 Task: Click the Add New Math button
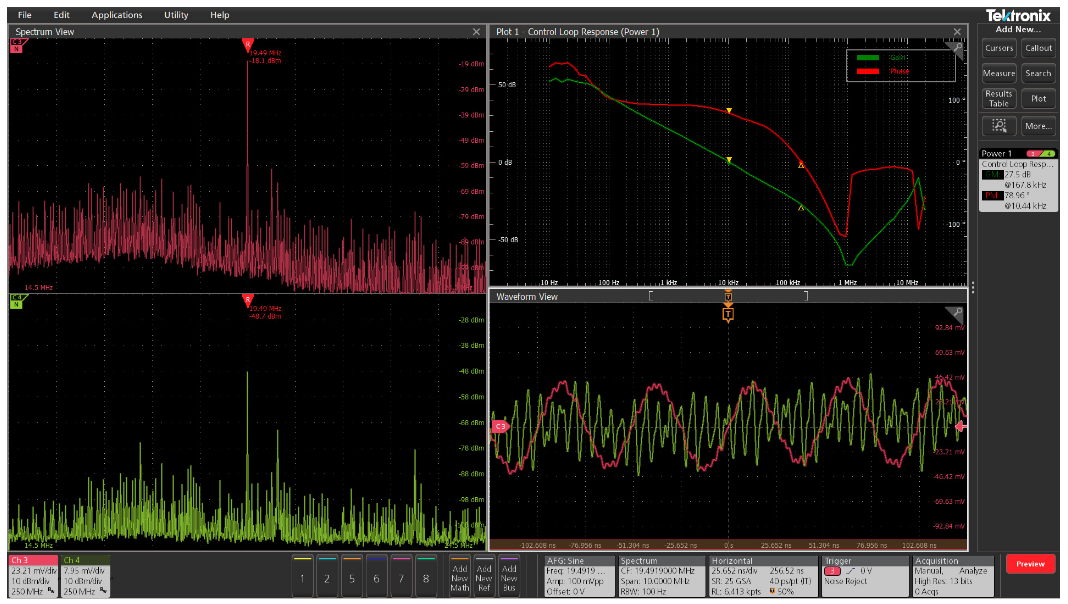459,575
